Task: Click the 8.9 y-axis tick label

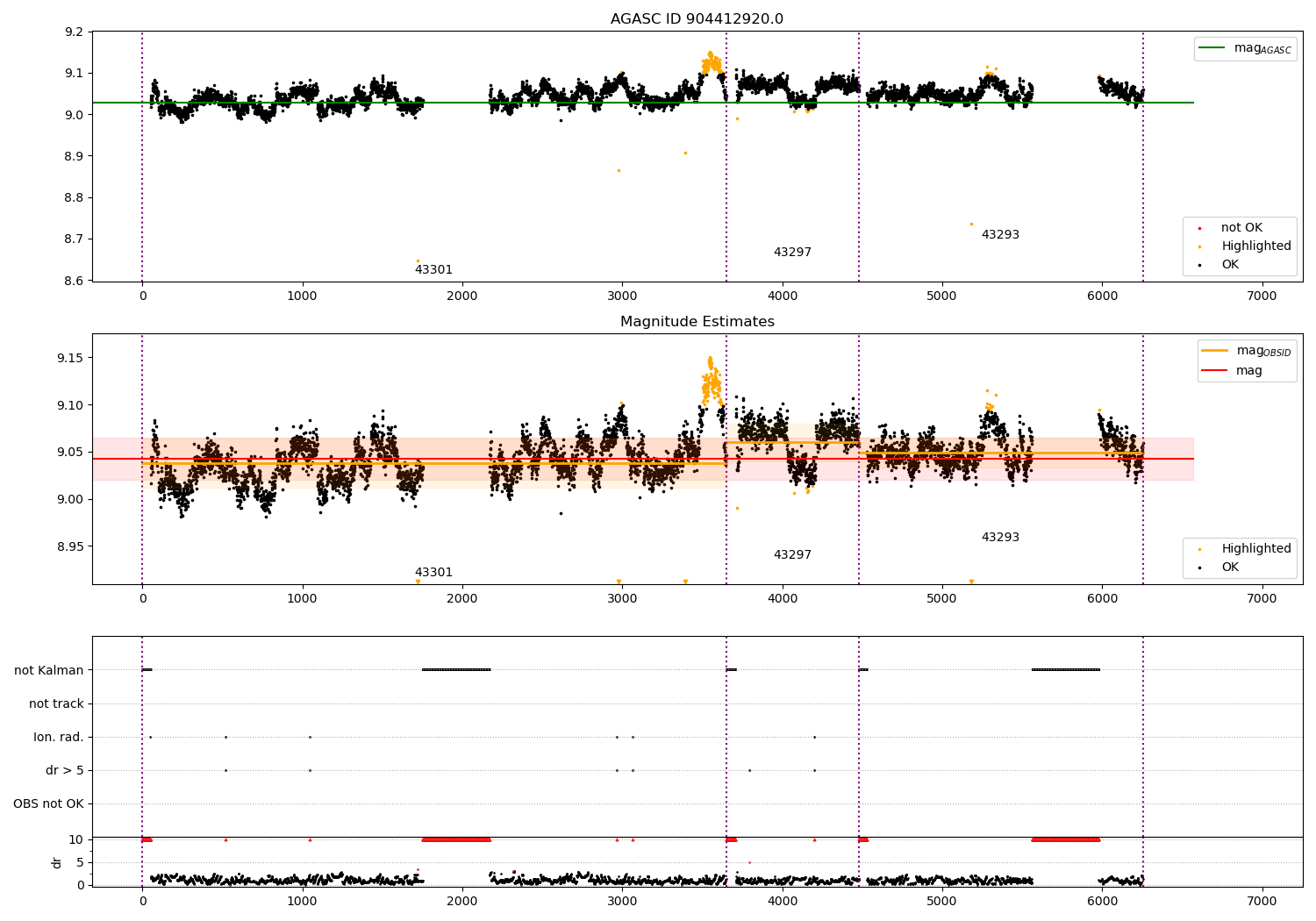Action: click(x=75, y=156)
